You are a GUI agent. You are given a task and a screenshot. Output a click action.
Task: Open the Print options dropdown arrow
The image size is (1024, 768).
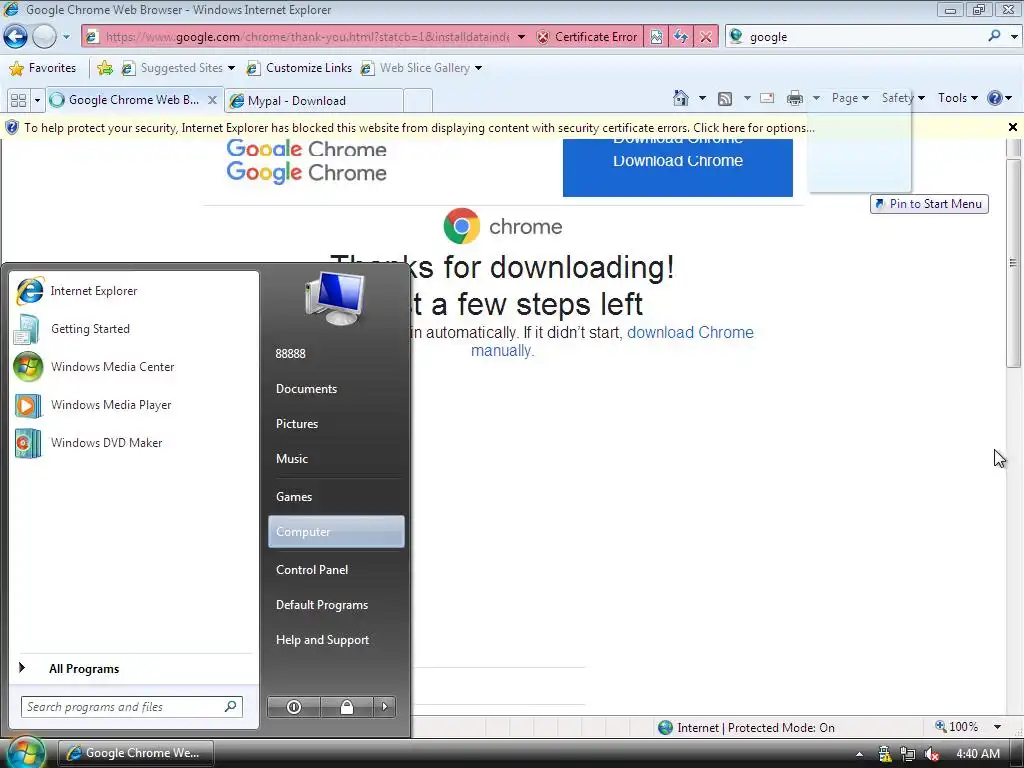[x=816, y=99]
